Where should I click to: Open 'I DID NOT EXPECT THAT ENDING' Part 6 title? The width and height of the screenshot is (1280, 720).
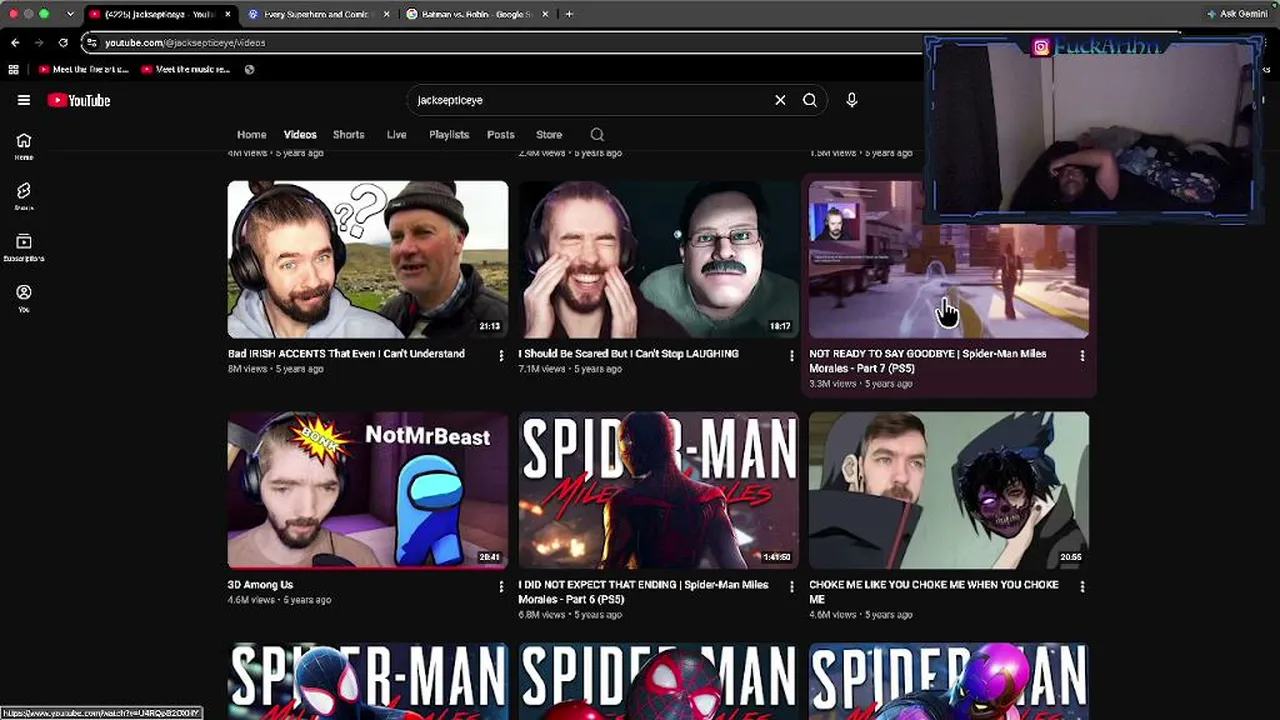[643, 592]
